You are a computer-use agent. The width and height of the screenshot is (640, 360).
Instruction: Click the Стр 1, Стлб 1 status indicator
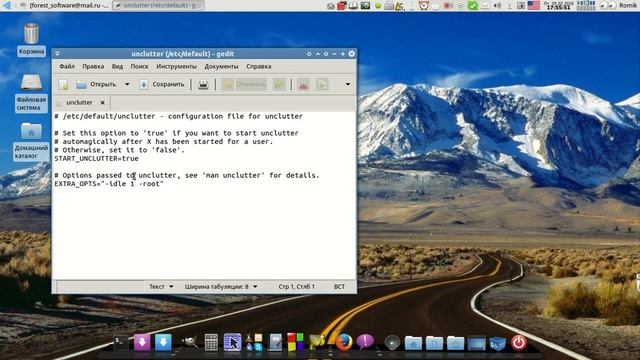[297, 287]
